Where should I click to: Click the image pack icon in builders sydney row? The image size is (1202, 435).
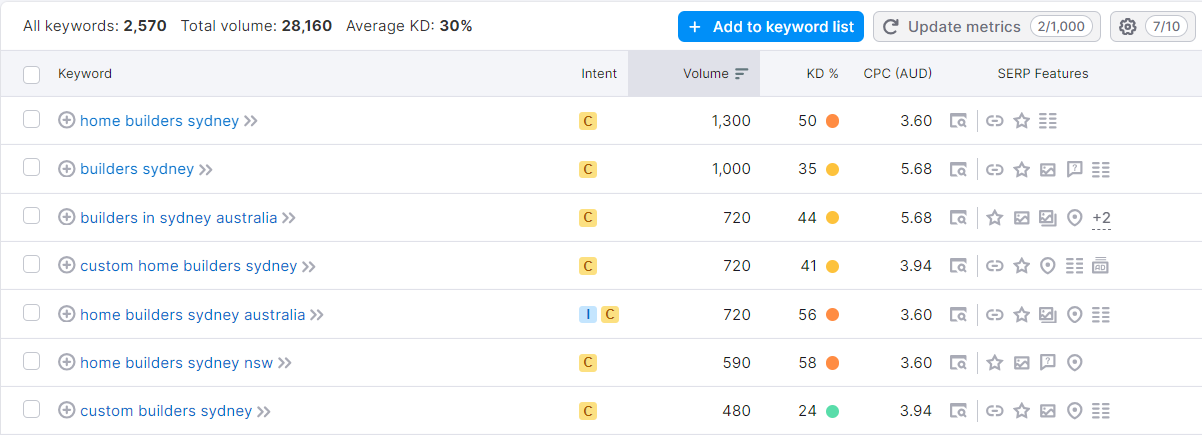(1048, 169)
